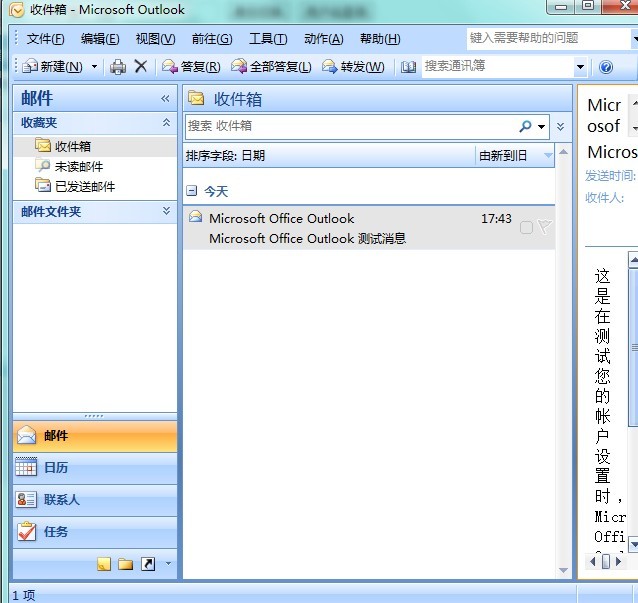Click the print icon in the toolbar
The image size is (638, 603).
point(118,67)
